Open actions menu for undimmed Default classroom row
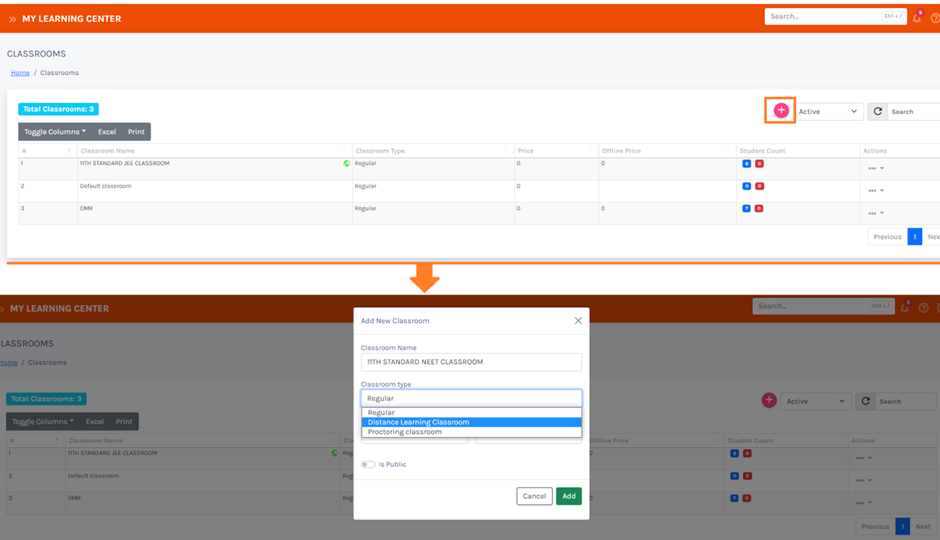This screenshot has height=540, width=940. click(x=875, y=190)
